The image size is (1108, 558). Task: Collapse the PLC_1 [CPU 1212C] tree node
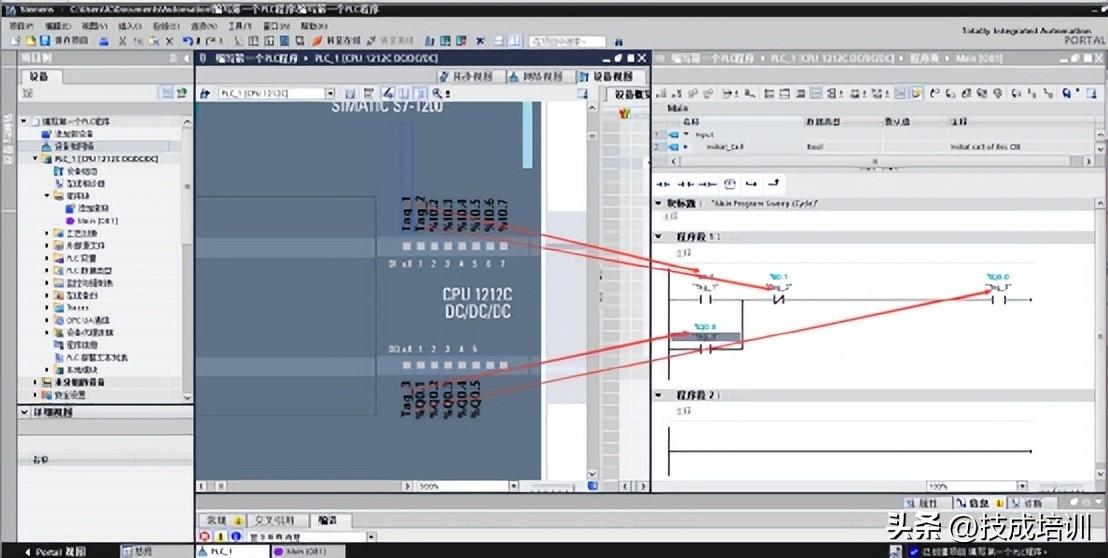click(x=36, y=159)
